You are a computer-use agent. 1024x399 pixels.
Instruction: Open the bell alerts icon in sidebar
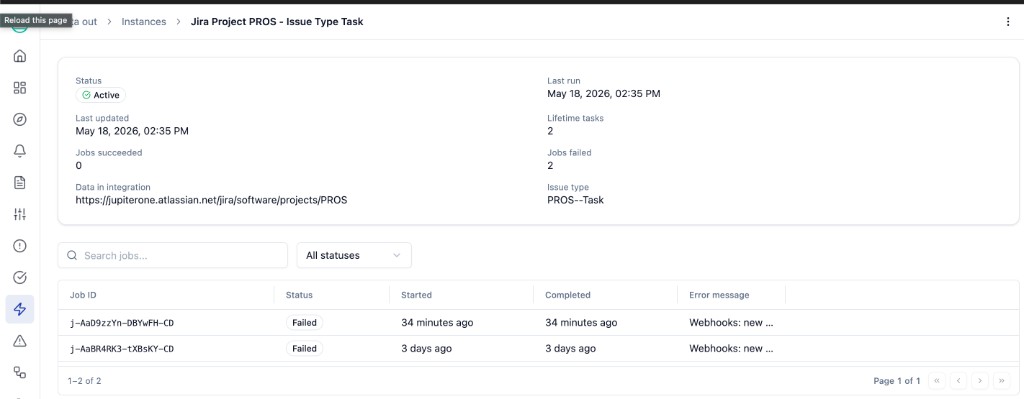click(x=20, y=151)
